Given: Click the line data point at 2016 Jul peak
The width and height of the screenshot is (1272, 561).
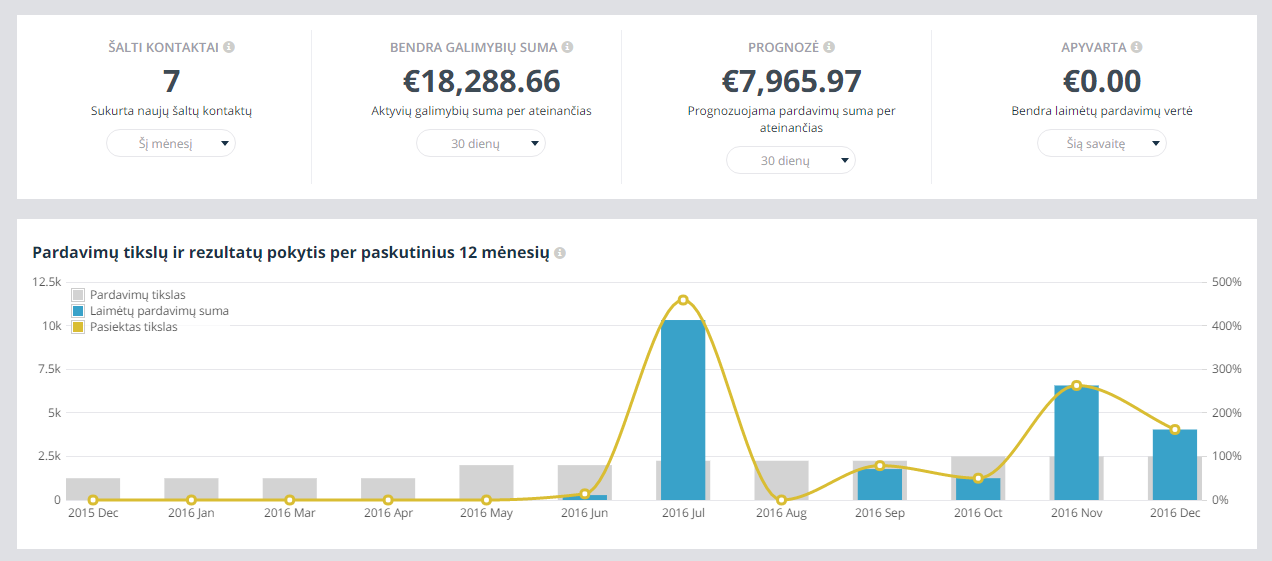Looking at the screenshot, I should point(683,300).
